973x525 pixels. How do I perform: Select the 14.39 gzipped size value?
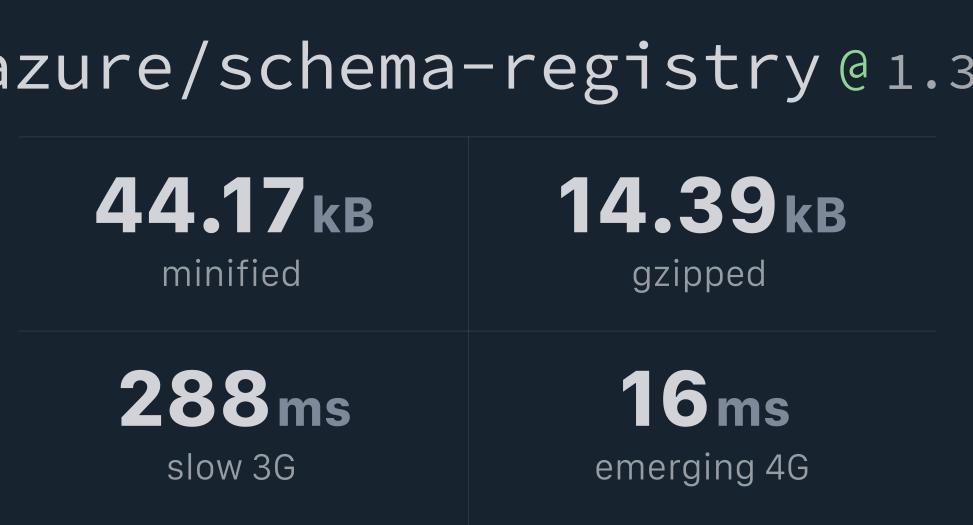click(668, 205)
